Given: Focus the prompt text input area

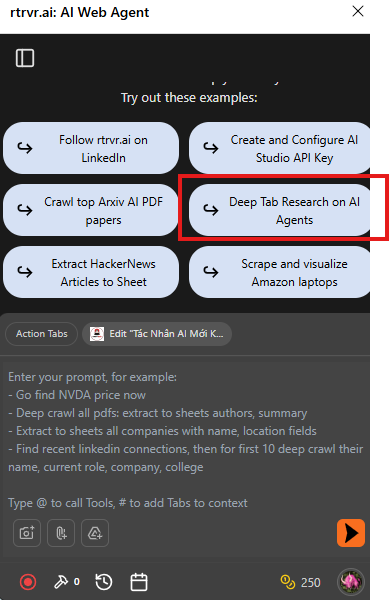Looking at the screenshot, I should click(x=185, y=439).
